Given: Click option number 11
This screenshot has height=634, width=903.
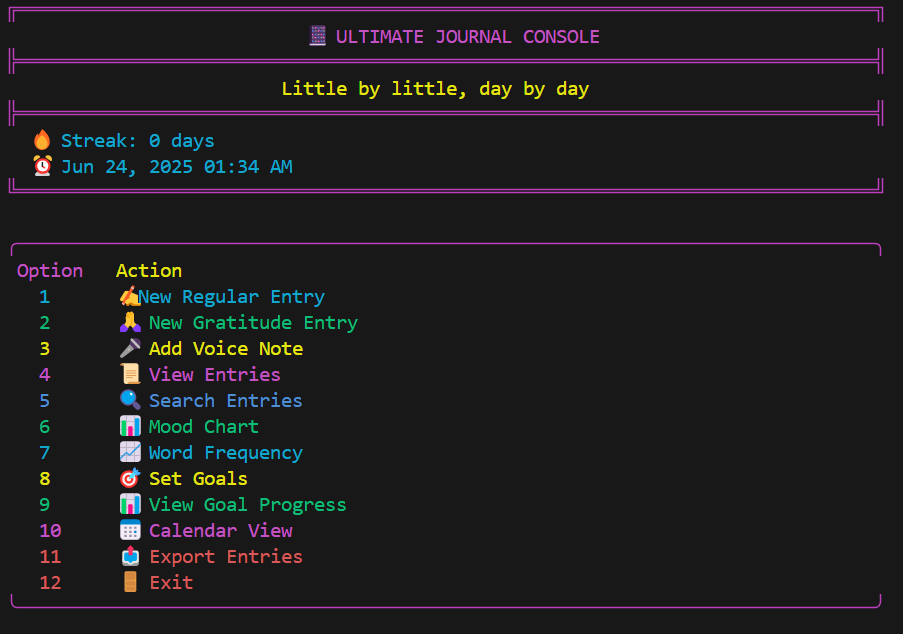Looking at the screenshot, I should coord(50,557).
